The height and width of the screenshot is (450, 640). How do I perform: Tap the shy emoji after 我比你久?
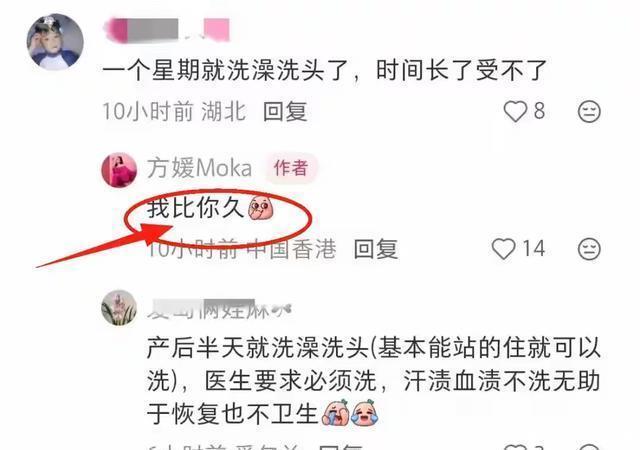261,208
